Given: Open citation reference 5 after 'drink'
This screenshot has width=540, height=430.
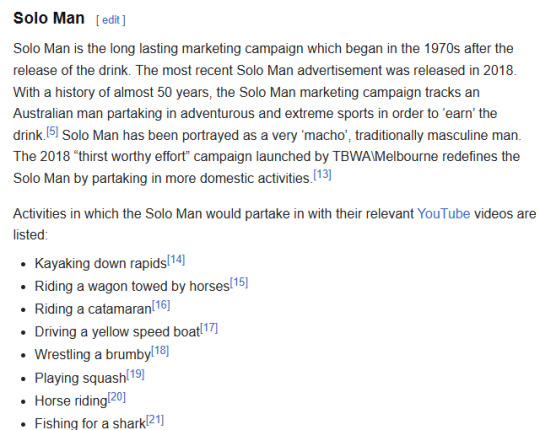Looking at the screenshot, I should tap(52, 132).
